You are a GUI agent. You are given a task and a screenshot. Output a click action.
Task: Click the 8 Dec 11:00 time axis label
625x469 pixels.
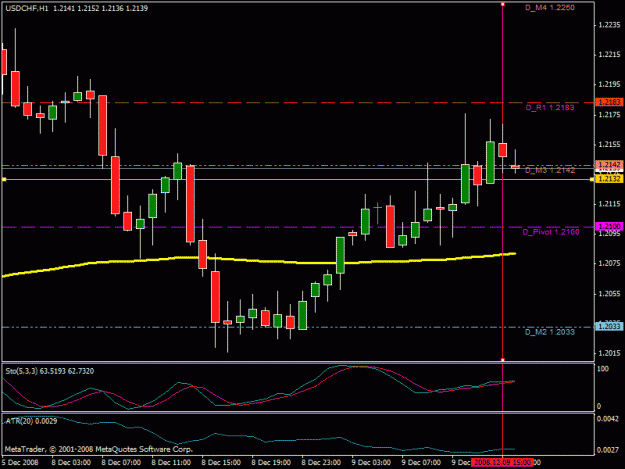[x=171, y=463]
